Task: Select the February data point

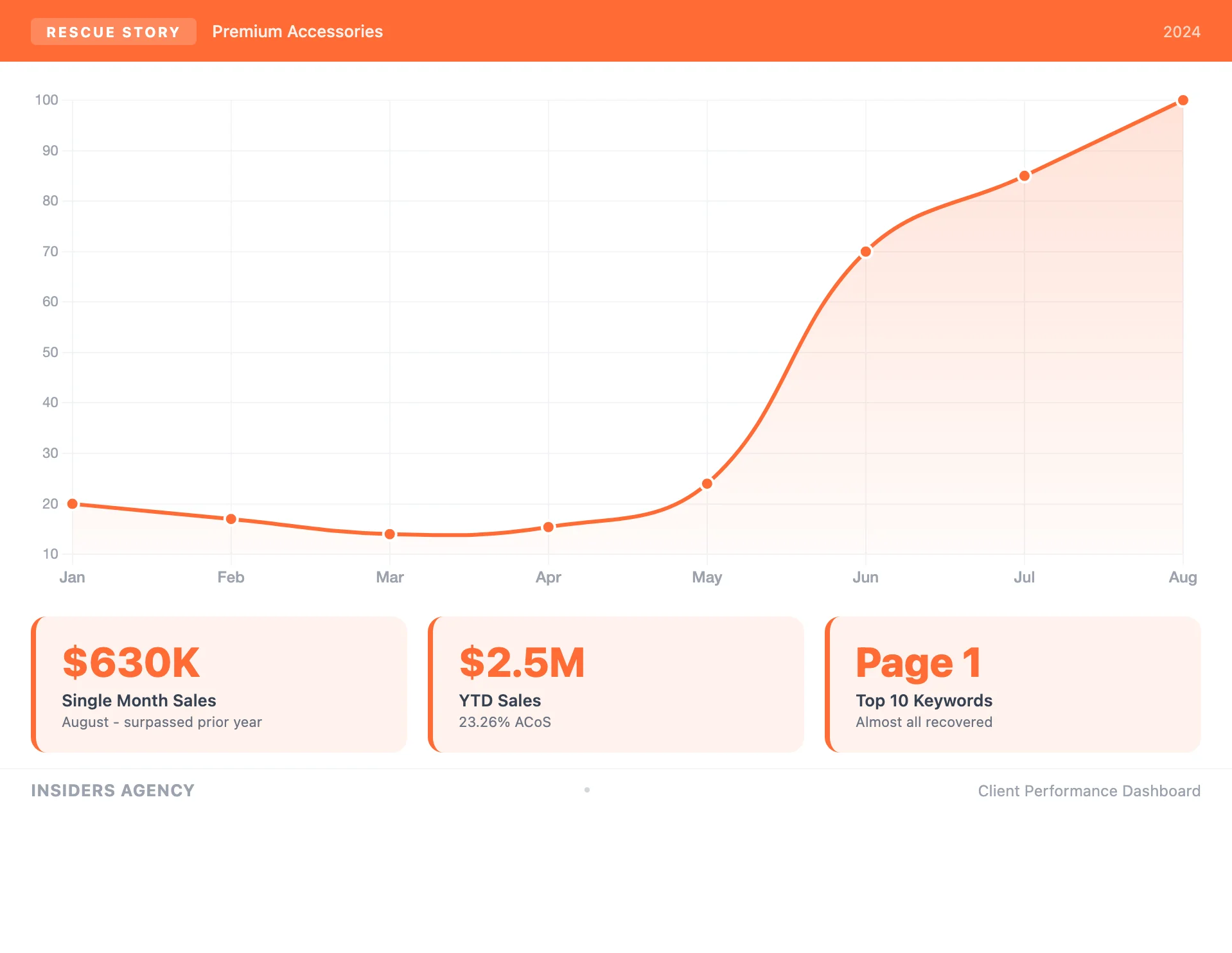Action: 231,519
